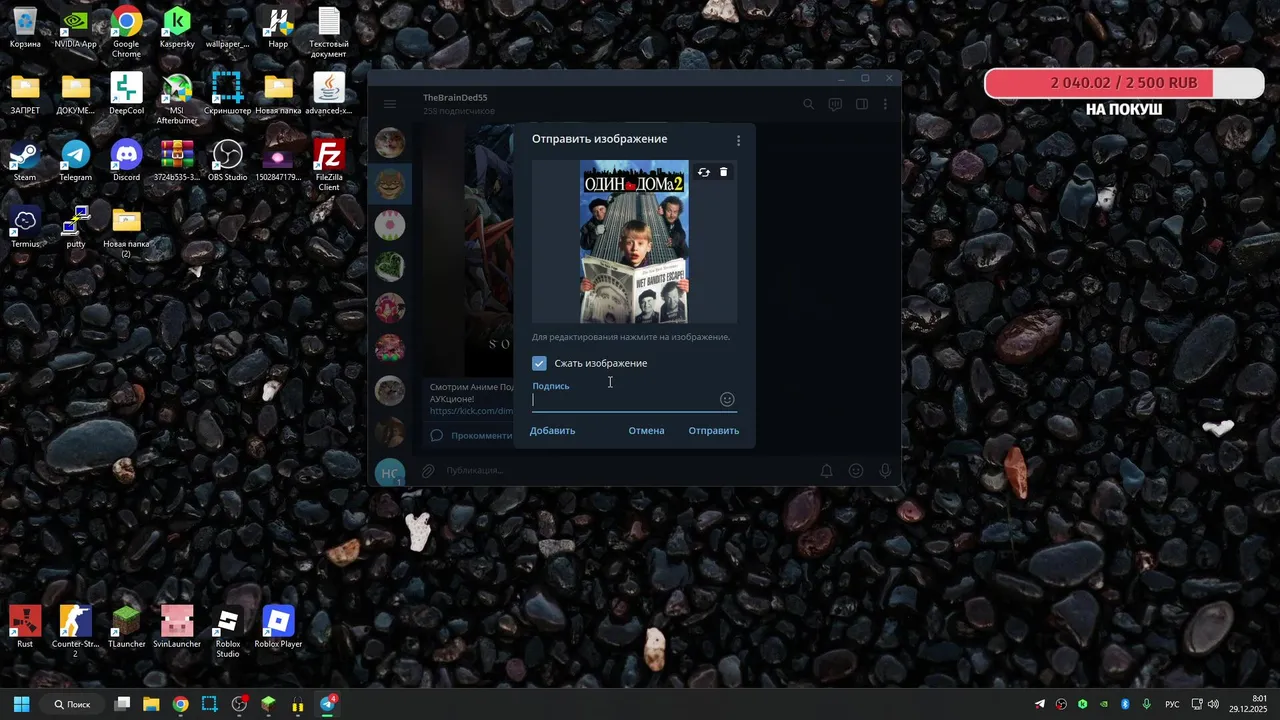The width and height of the screenshot is (1280, 720).
Task: Select the TLauncher desktop icon
Action: coord(126,627)
